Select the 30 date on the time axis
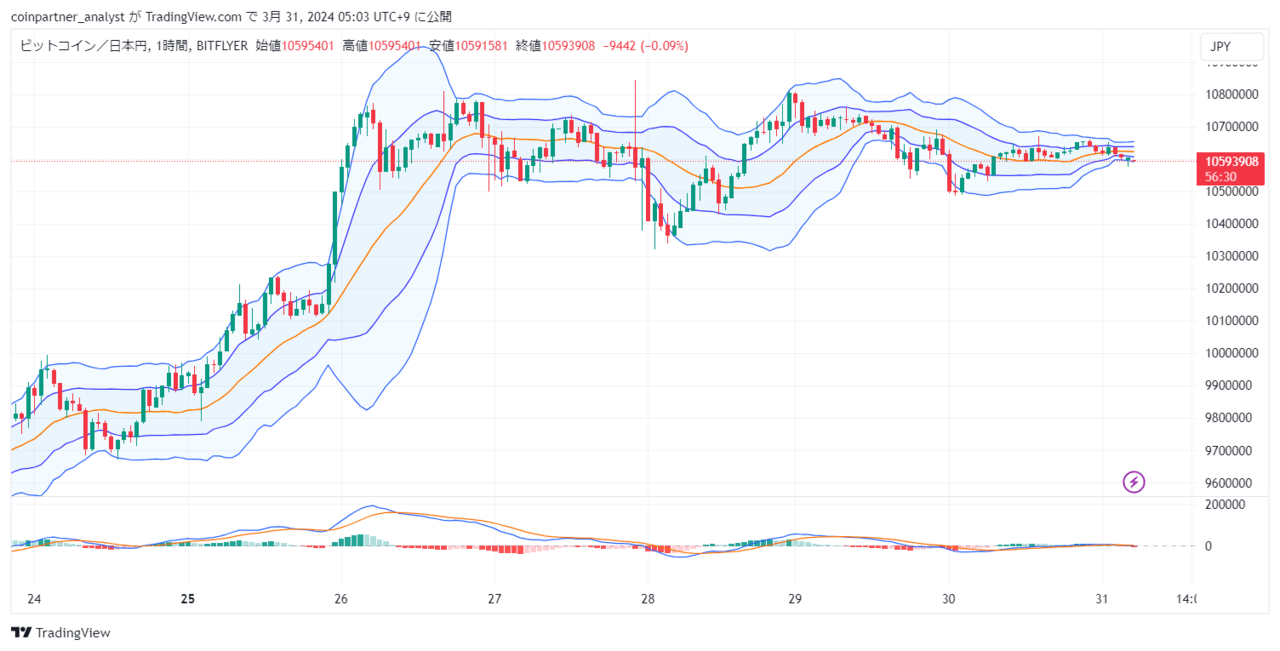1280x651 pixels. tap(949, 599)
